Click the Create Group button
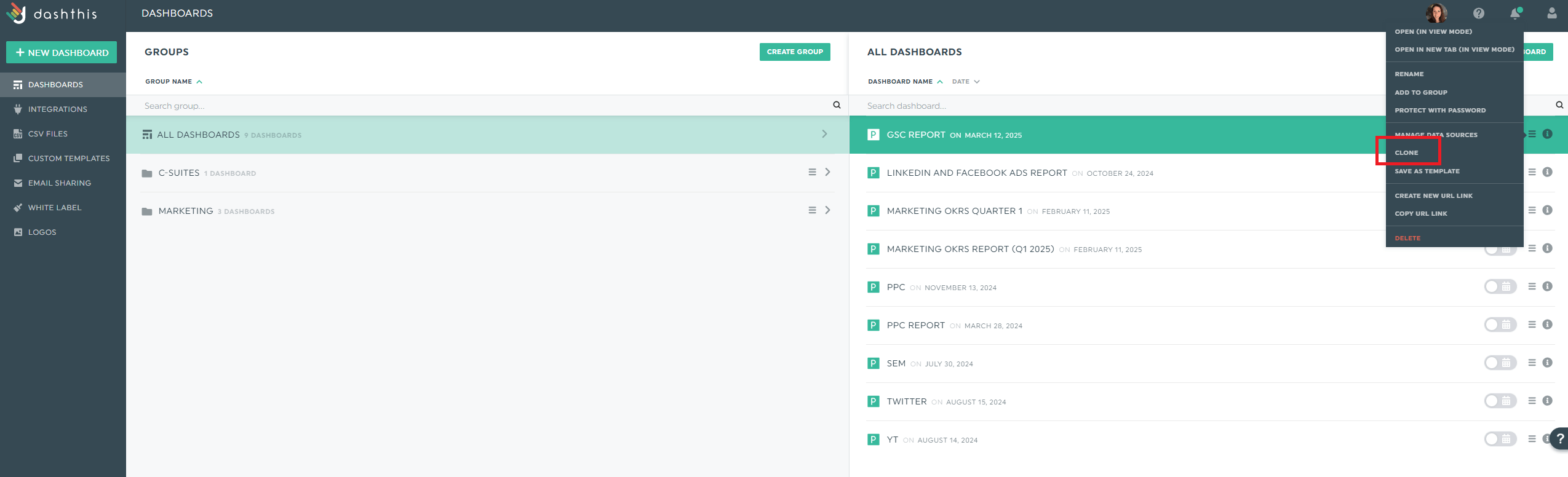The width and height of the screenshot is (1568, 477). (795, 52)
